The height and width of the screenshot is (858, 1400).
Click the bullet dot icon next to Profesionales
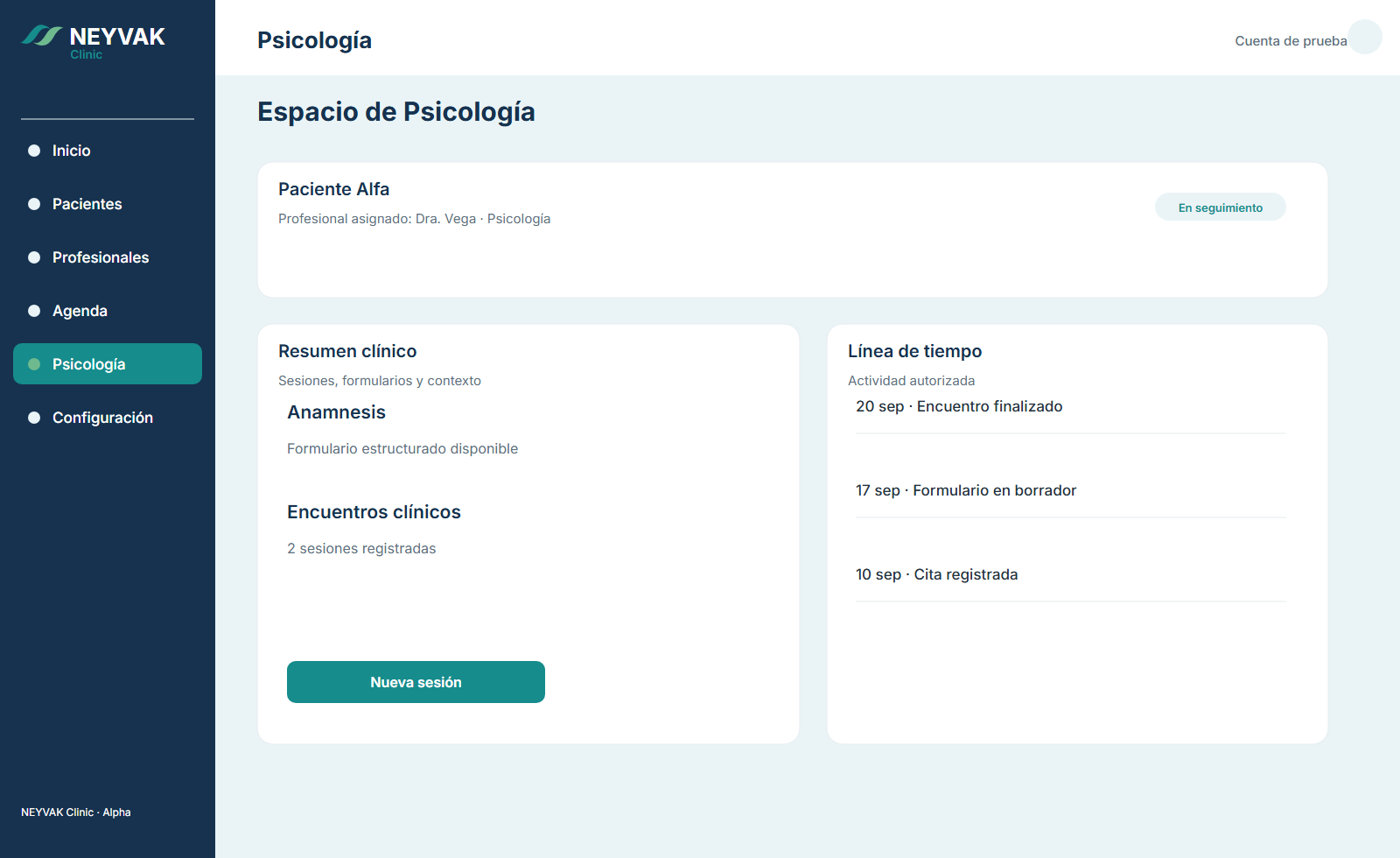pyautogui.click(x=34, y=257)
